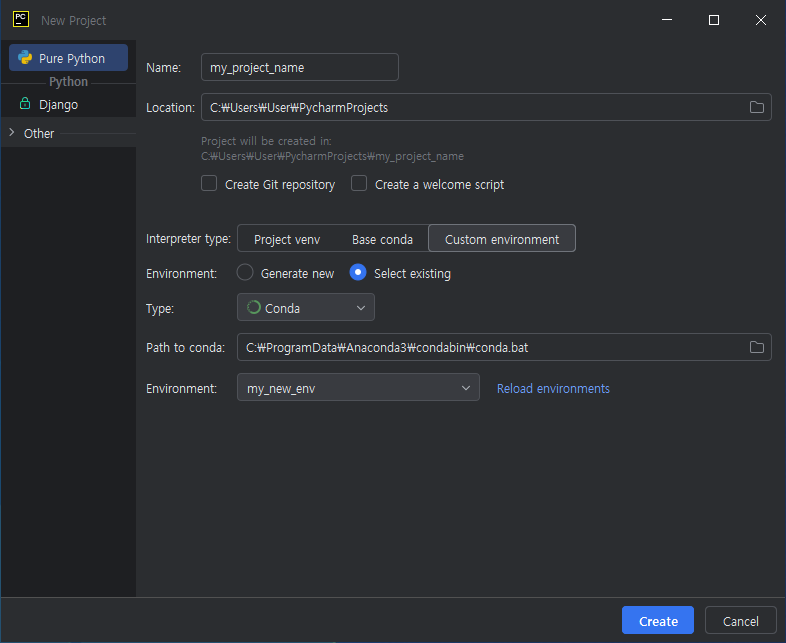Close the New Project dialog

click(760, 20)
